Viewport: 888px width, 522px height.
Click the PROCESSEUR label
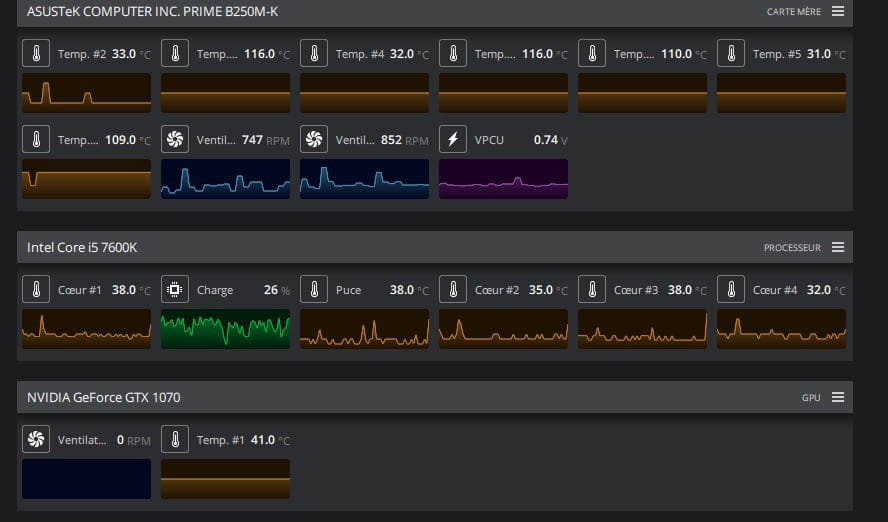click(792, 248)
